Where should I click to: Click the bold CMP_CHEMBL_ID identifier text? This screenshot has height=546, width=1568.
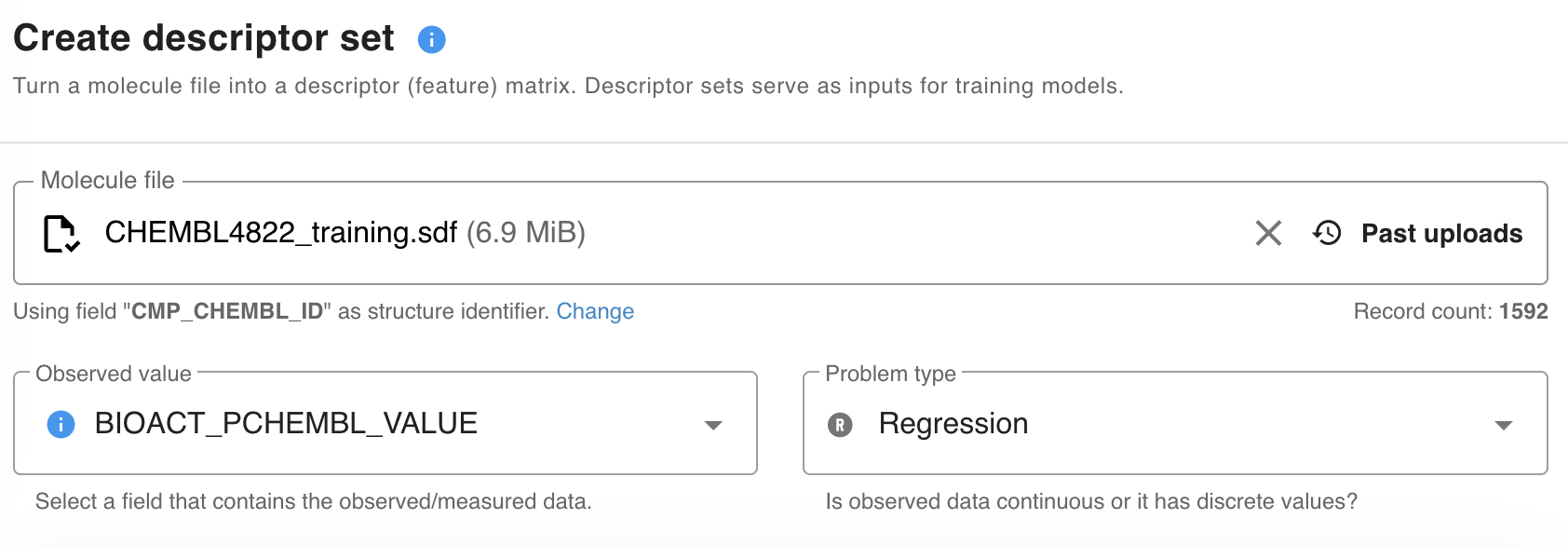click(226, 311)
